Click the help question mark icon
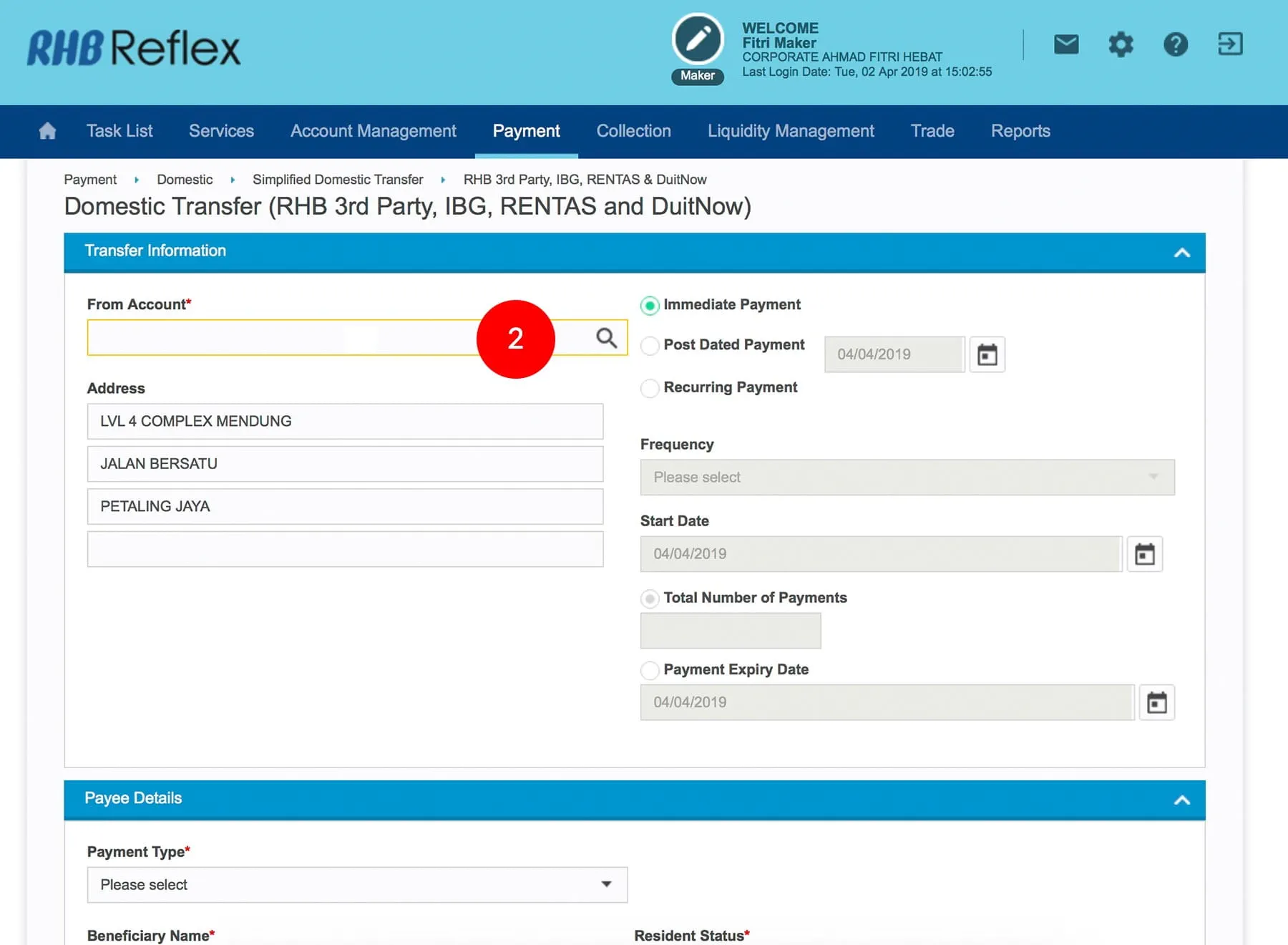 (1175, 44)
